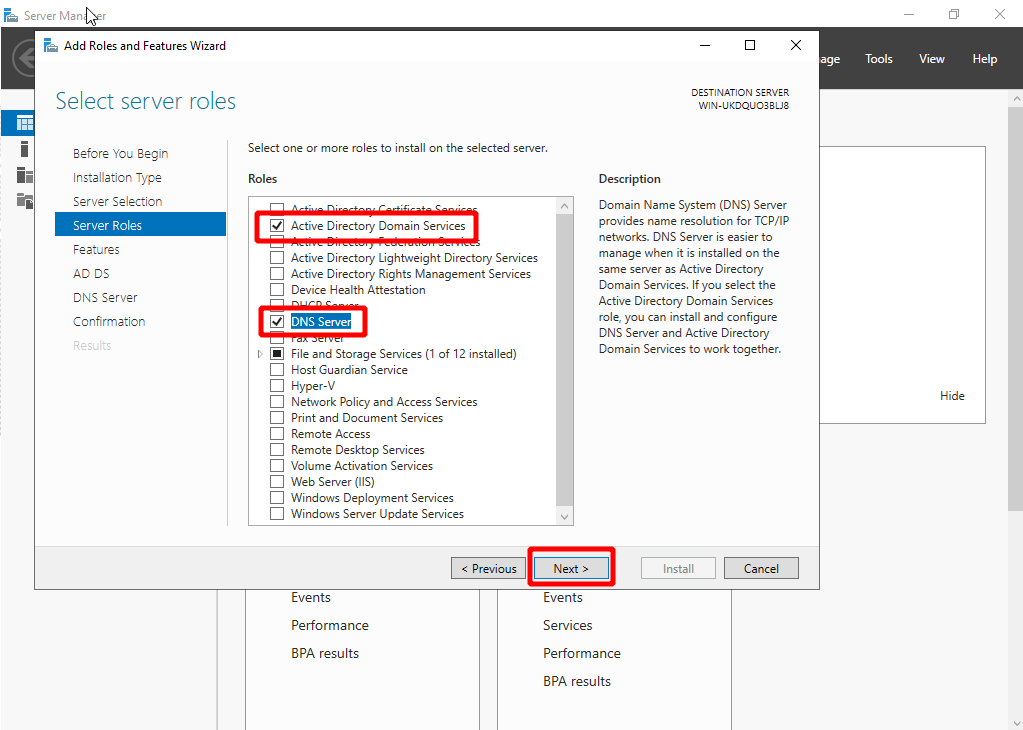
Task: Hide the Server Manager welcome tile
Action: 952,395
